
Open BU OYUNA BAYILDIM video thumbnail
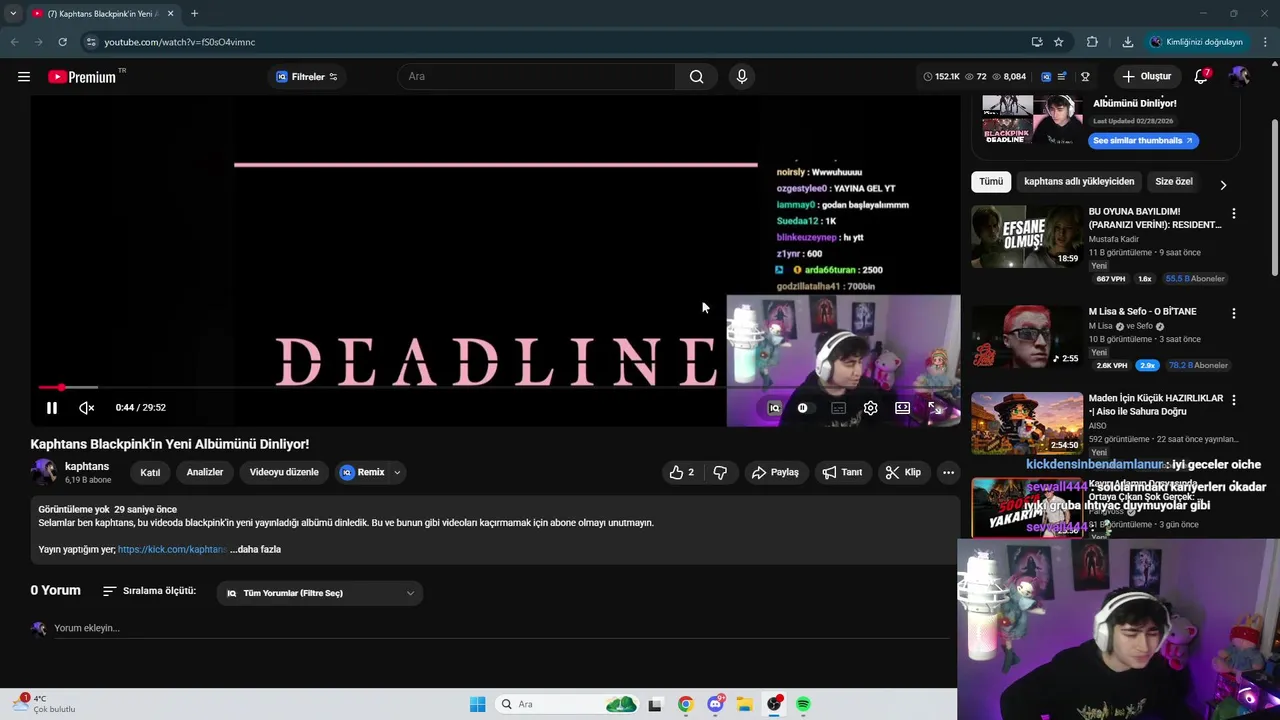point(1027,236)
